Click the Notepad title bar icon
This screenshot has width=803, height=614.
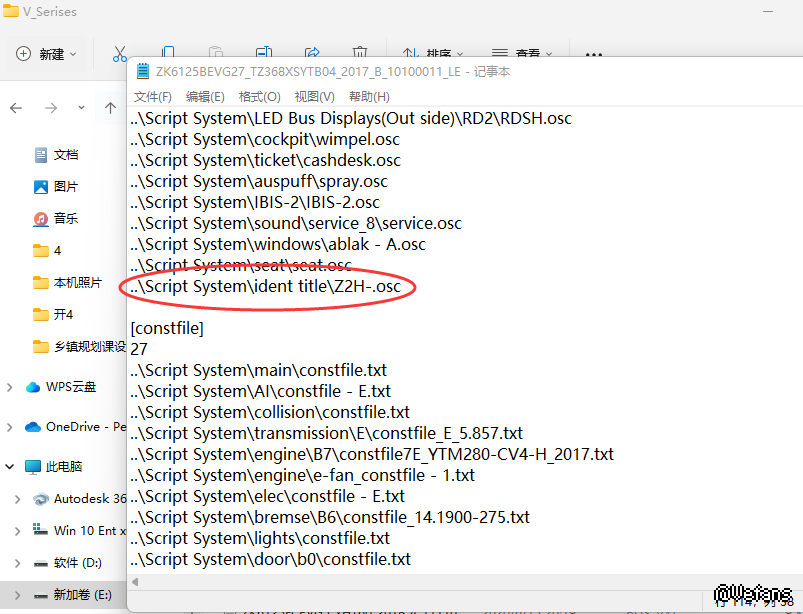[143, 71]
